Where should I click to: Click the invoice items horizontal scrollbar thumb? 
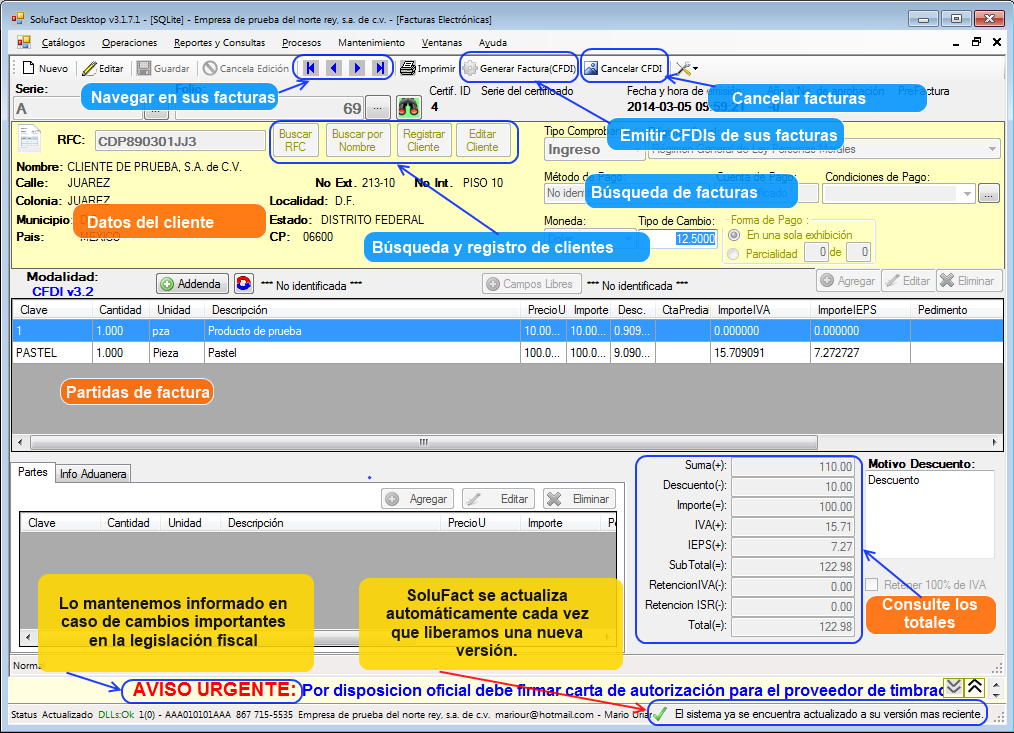[424, 443]
